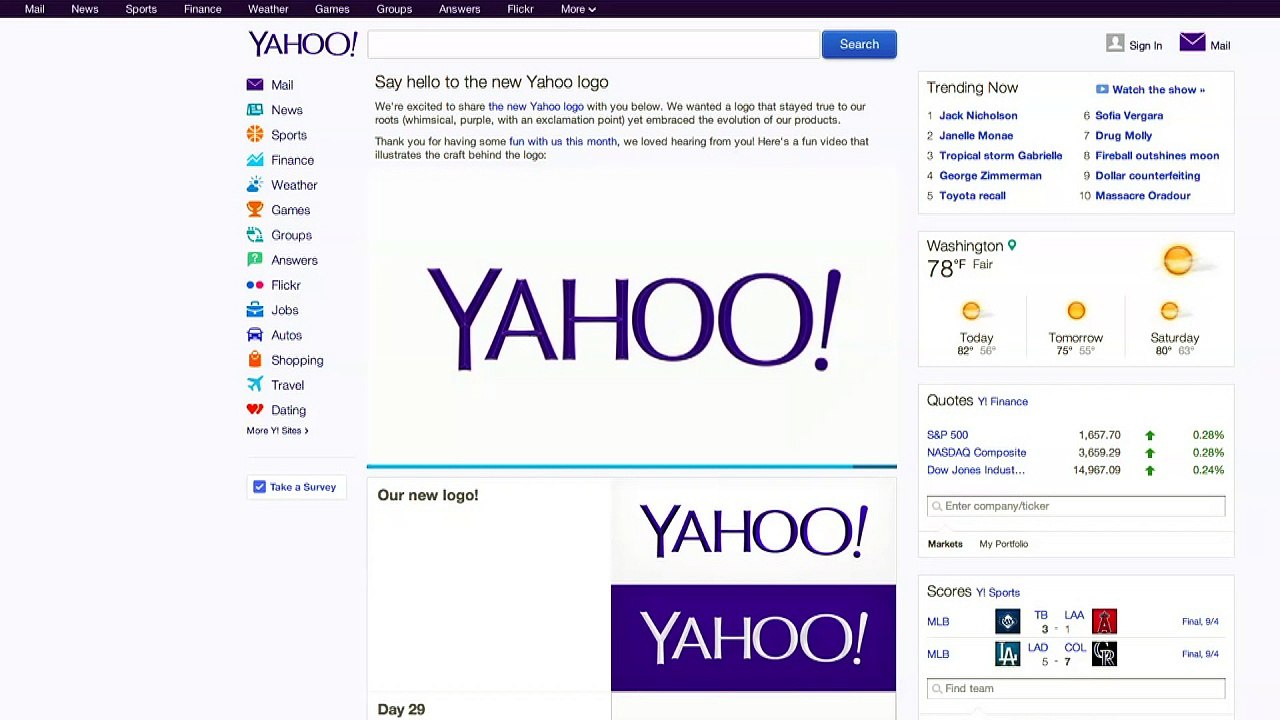Focus the Enter company/ticker field
1280x720 pixels.
[x=1076, y=506]
